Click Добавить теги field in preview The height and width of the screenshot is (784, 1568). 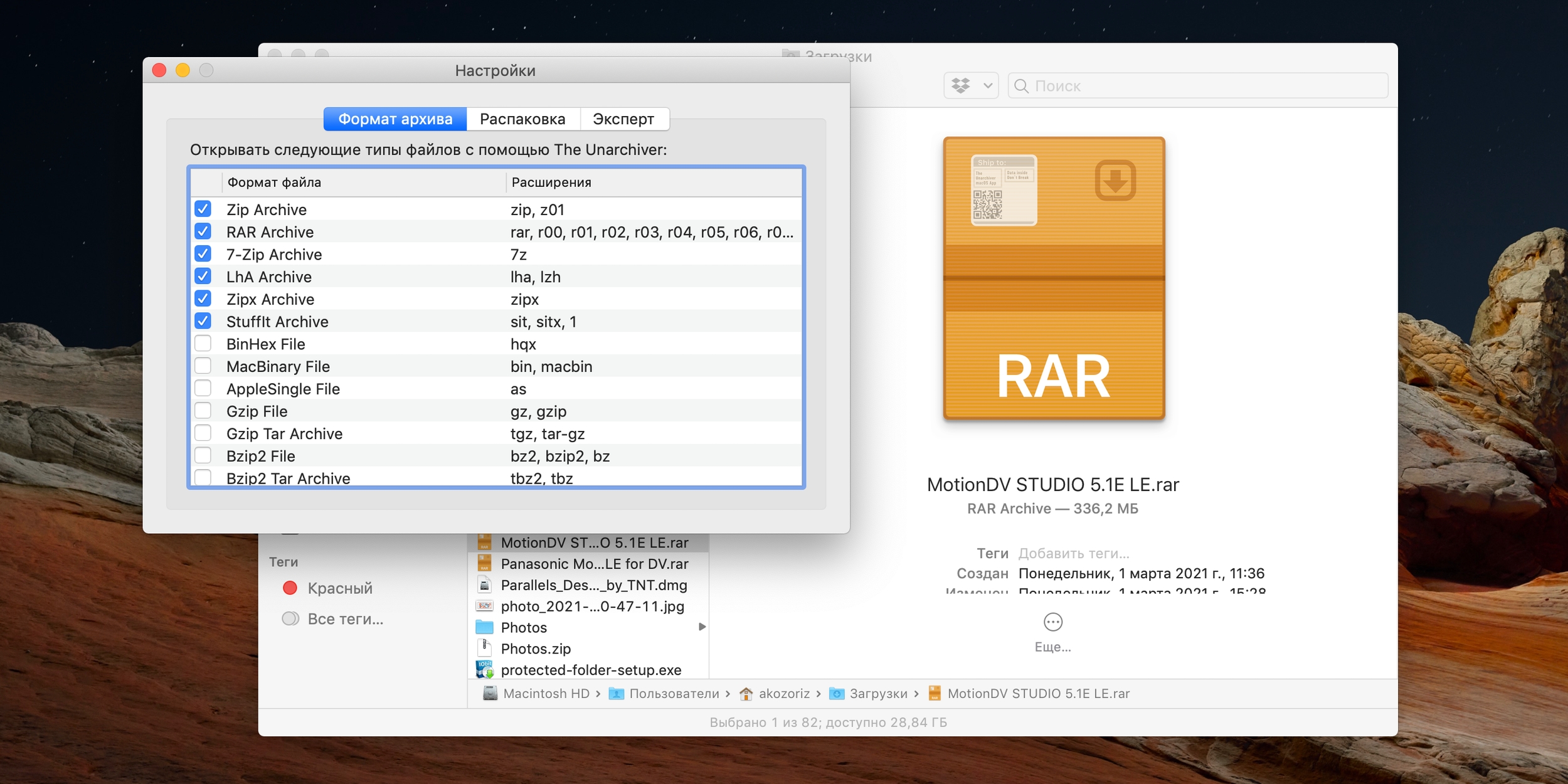pyautogui.click(x=1074, y=554)
